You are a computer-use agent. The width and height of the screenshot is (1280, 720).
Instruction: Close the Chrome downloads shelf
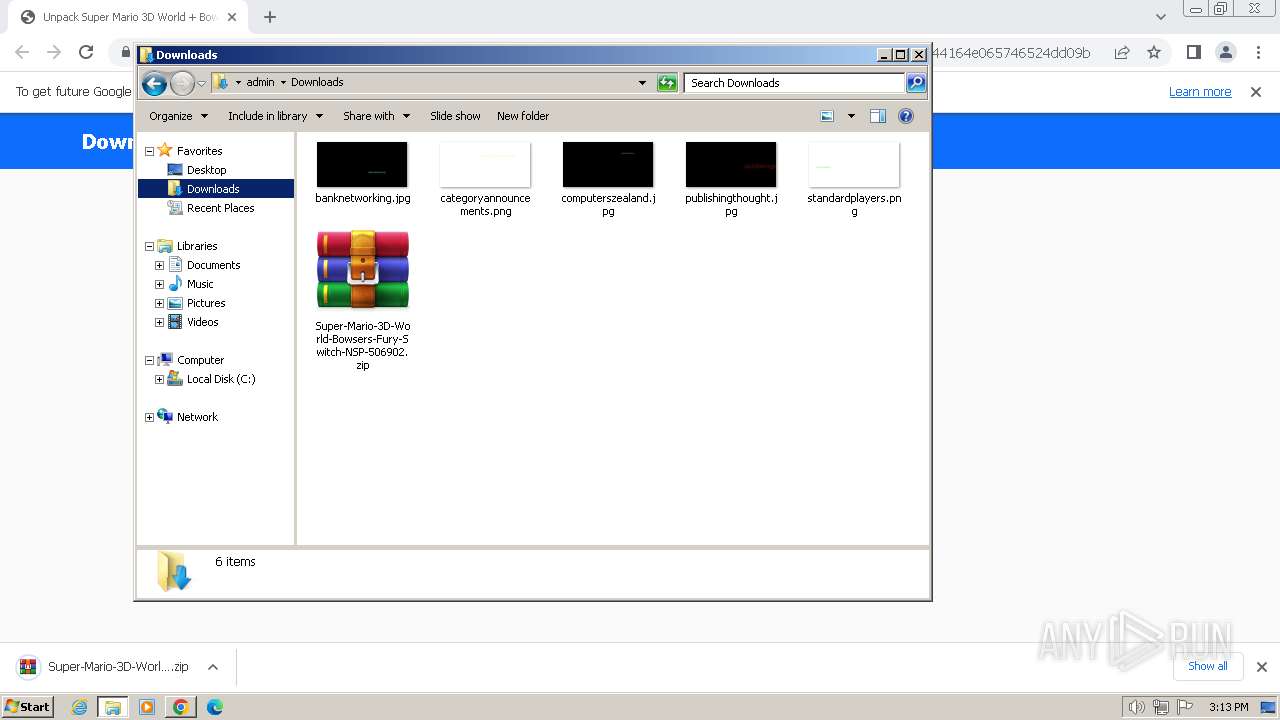point(1261,667)
